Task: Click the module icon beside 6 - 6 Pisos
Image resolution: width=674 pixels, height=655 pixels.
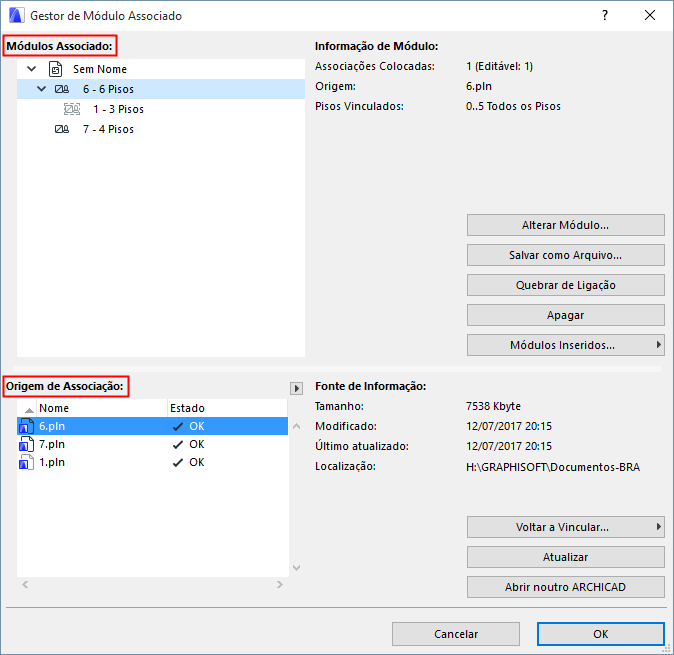Action: pos(61,89)
